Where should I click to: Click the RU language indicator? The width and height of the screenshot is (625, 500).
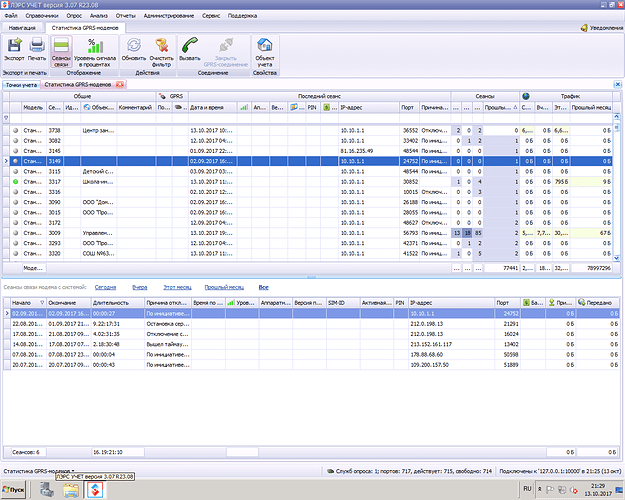[527, 489]
